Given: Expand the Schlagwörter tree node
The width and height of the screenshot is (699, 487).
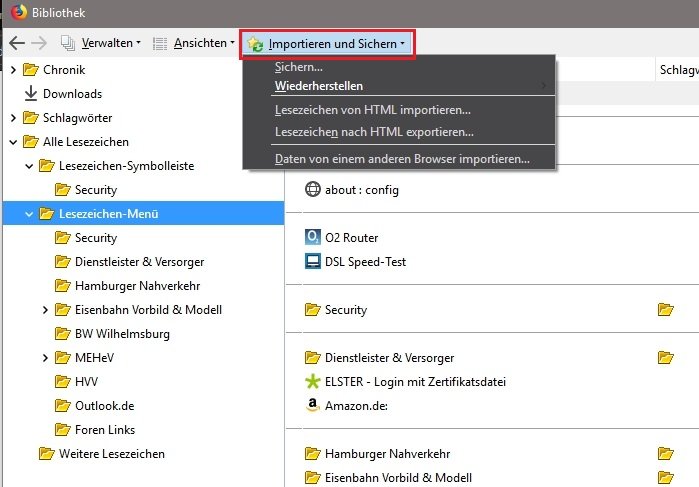Looking at the screenshot, I should [13, 118].
